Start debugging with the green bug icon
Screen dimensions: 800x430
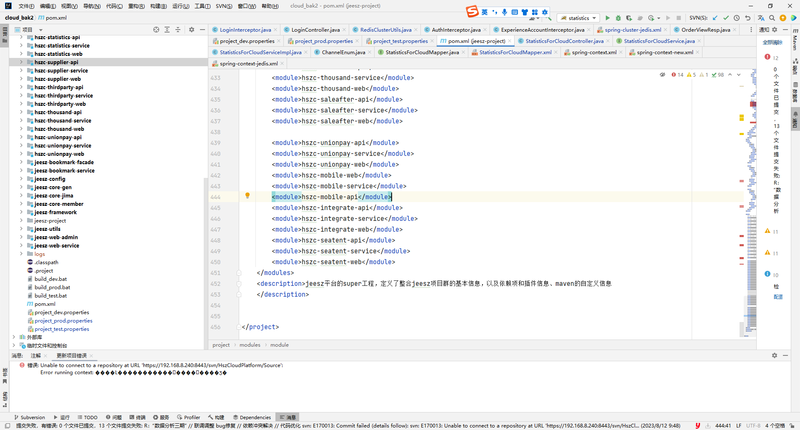[x=618, y=18]
